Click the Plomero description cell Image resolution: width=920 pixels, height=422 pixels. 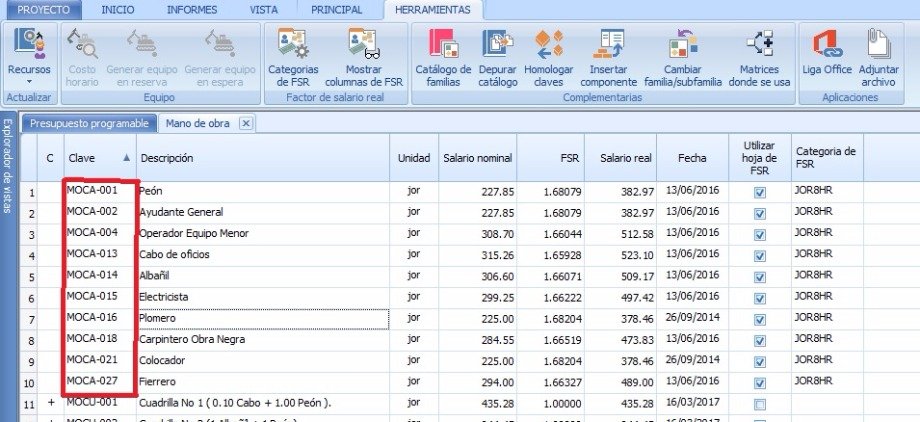pos(262,318)
